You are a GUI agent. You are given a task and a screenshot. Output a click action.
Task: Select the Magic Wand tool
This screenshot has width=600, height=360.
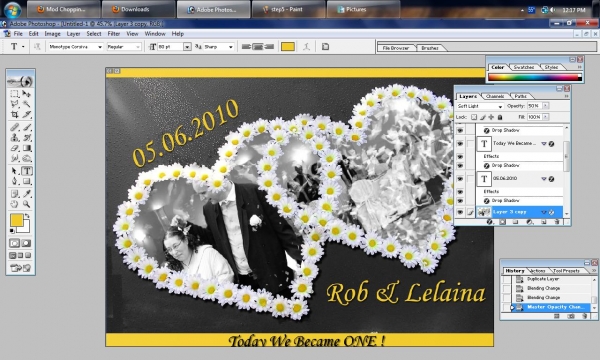click(x=26, y=104)
